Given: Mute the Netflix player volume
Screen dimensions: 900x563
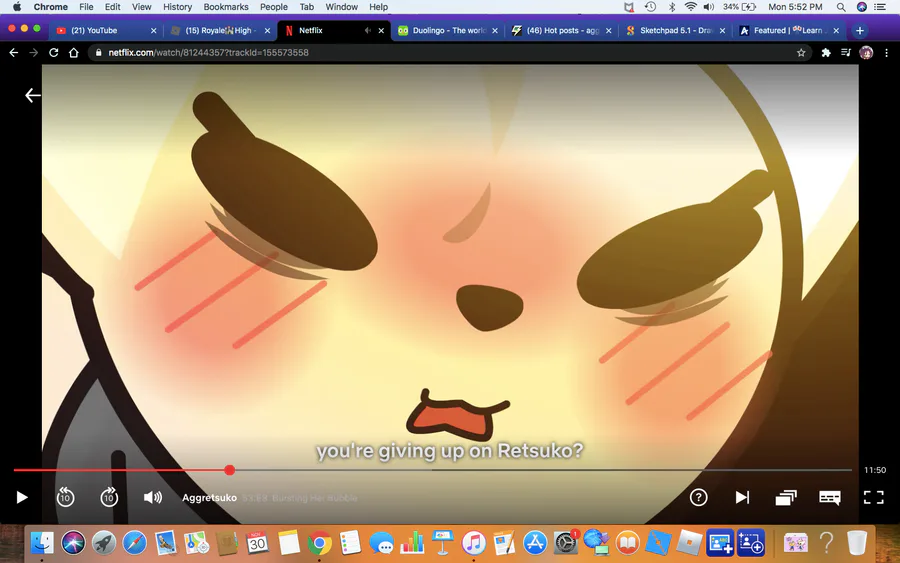Looking at the screenshot, I should point(153,497).
